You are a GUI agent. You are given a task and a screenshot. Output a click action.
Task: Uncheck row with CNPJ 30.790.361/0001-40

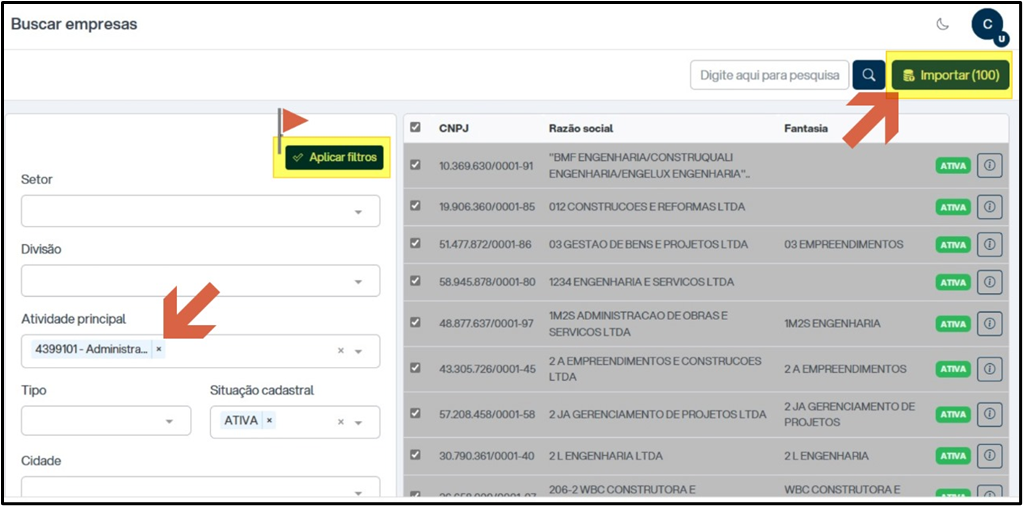(x=415, y=454)
